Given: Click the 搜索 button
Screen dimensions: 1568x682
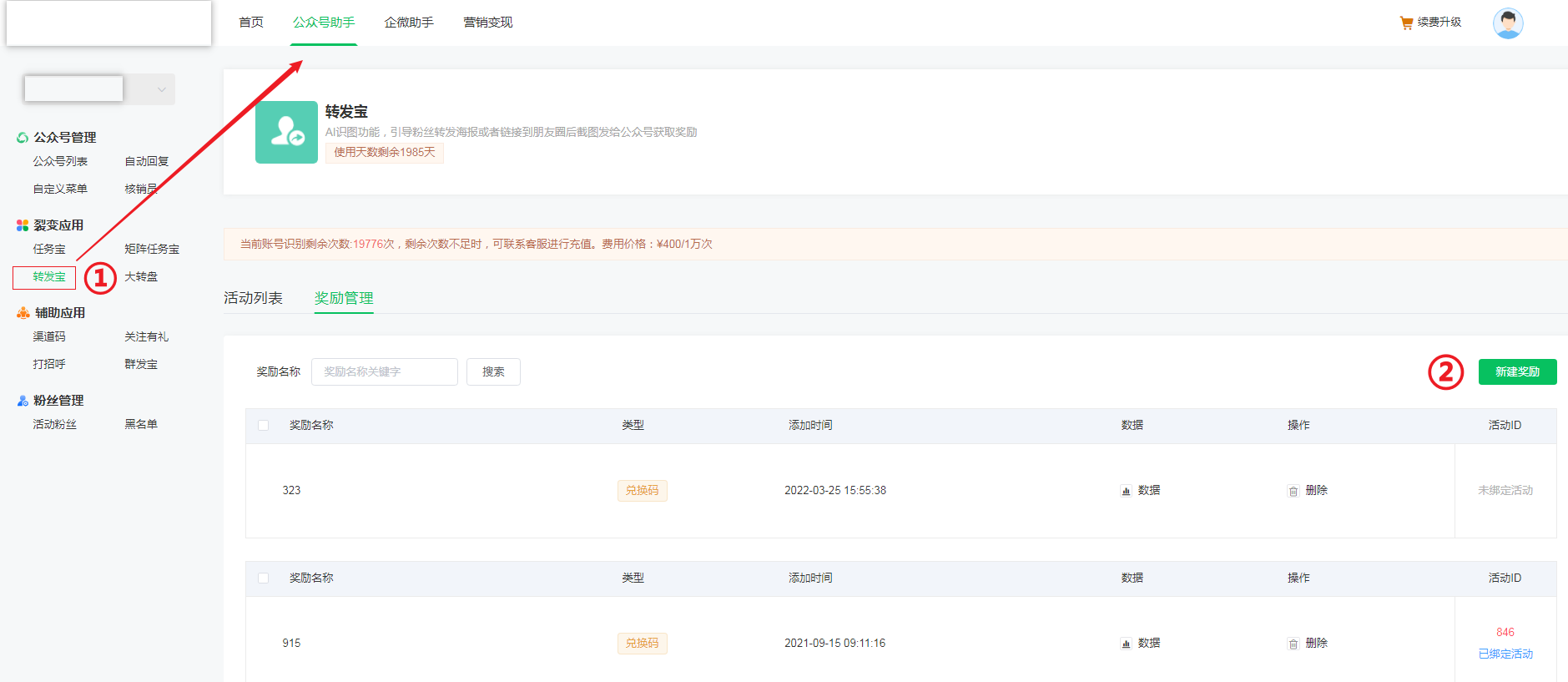Looking at the screenshot, I should [x=493, y=371].
